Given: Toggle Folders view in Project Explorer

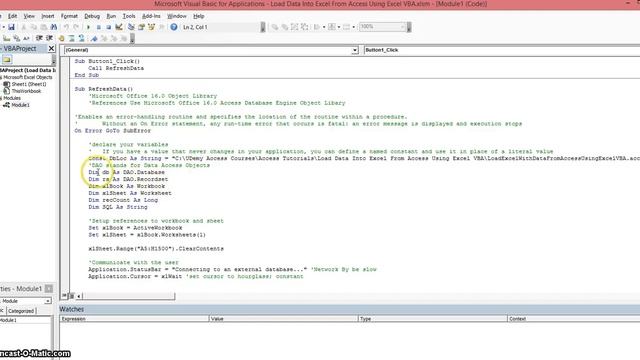Looking at the screenshot, I should 7,60.
